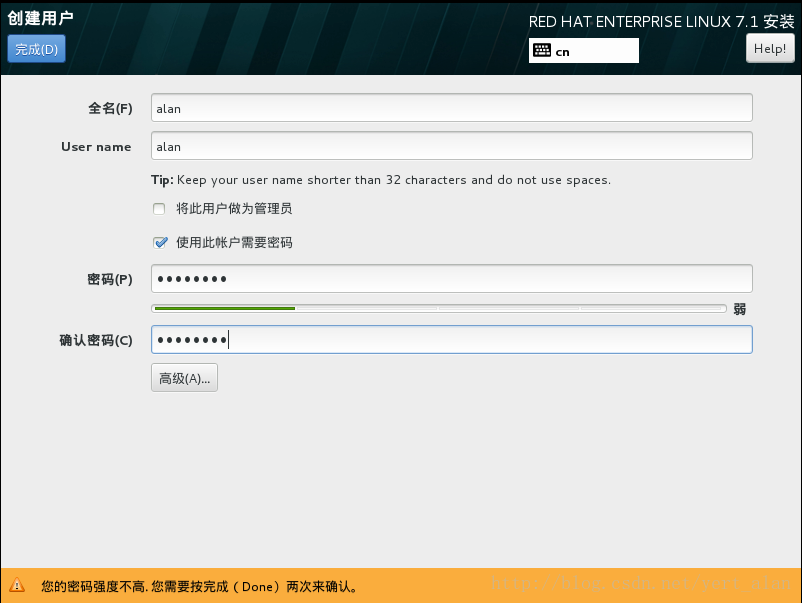Click into the 密码(P) password field
802x603 pixels.
click(x=452, y=279)
